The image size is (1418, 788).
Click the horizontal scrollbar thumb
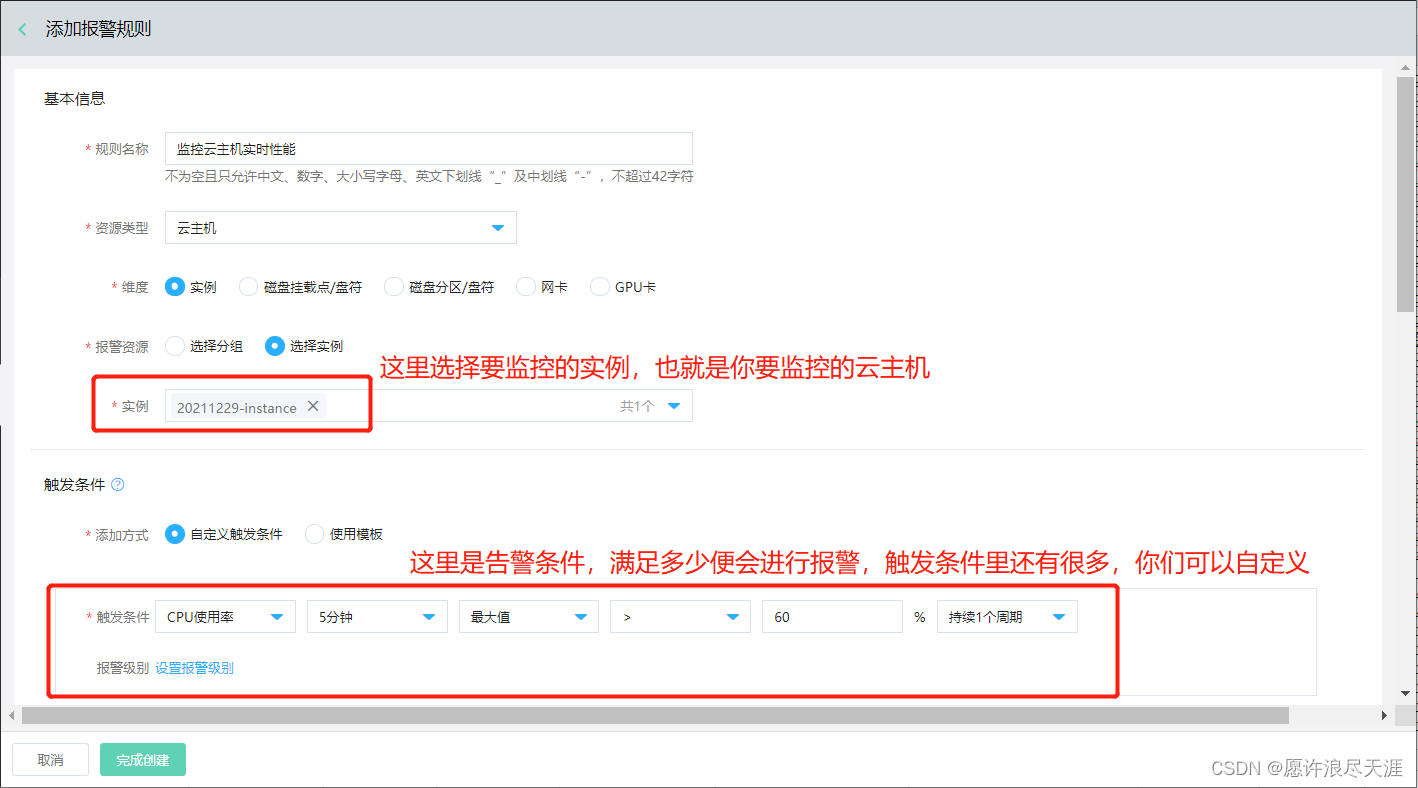click(x=655, y=715)
